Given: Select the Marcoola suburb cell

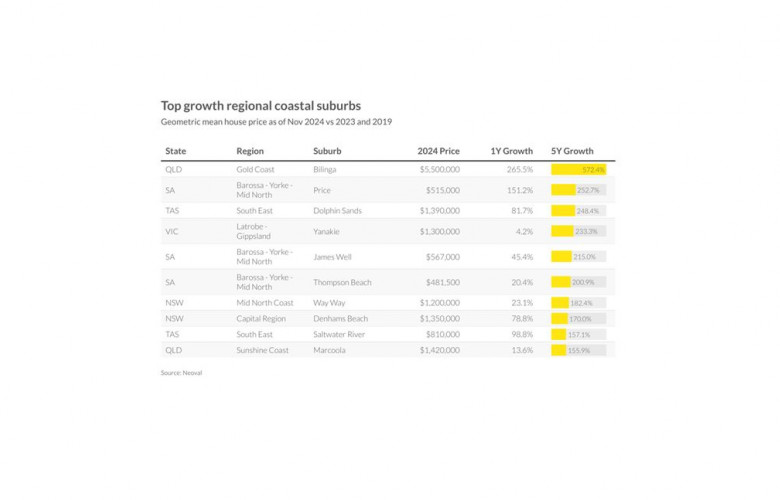Looking at the screenshot, I should pyautogui.click(x=329, y=350).
